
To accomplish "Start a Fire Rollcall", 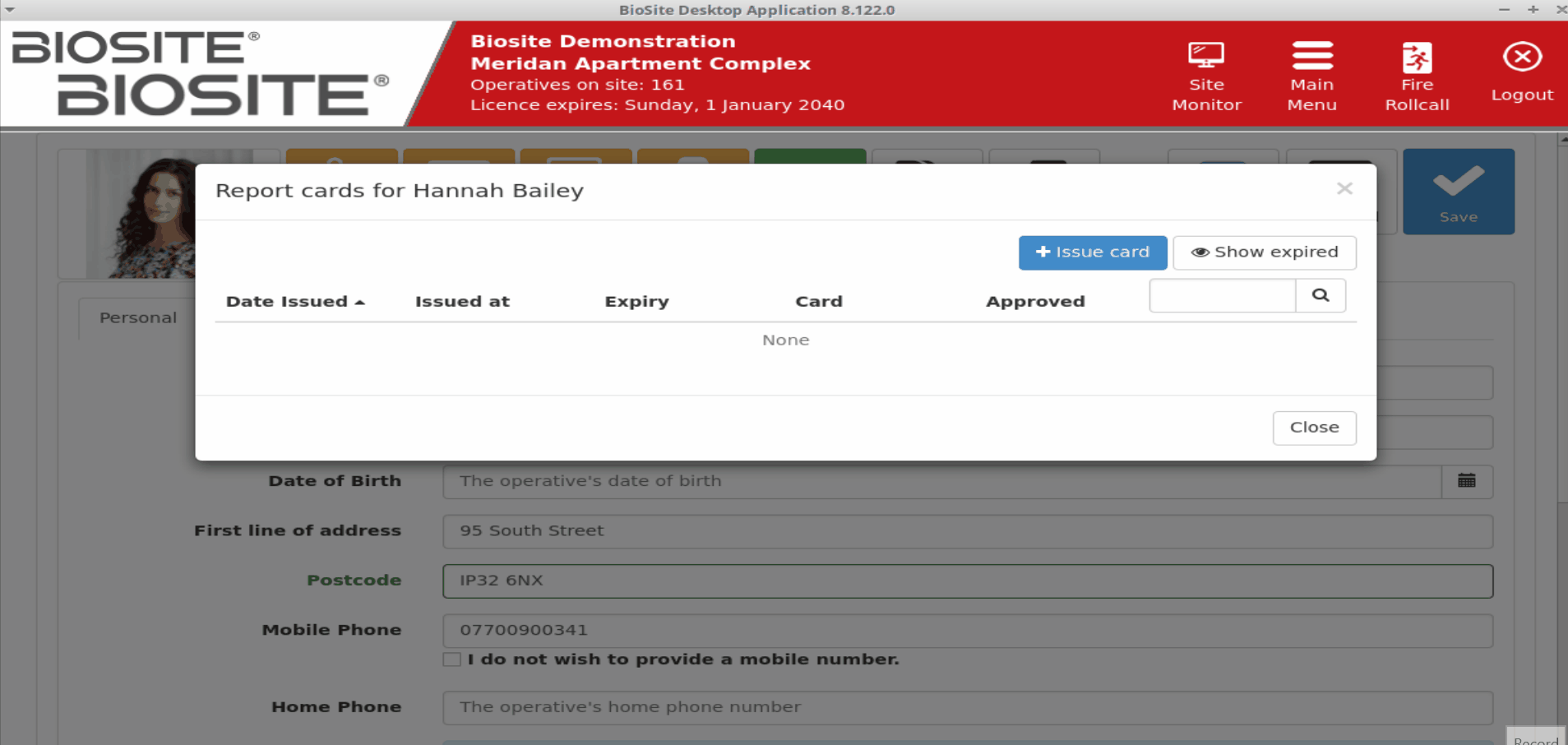I will click(x=1417, y=76).
